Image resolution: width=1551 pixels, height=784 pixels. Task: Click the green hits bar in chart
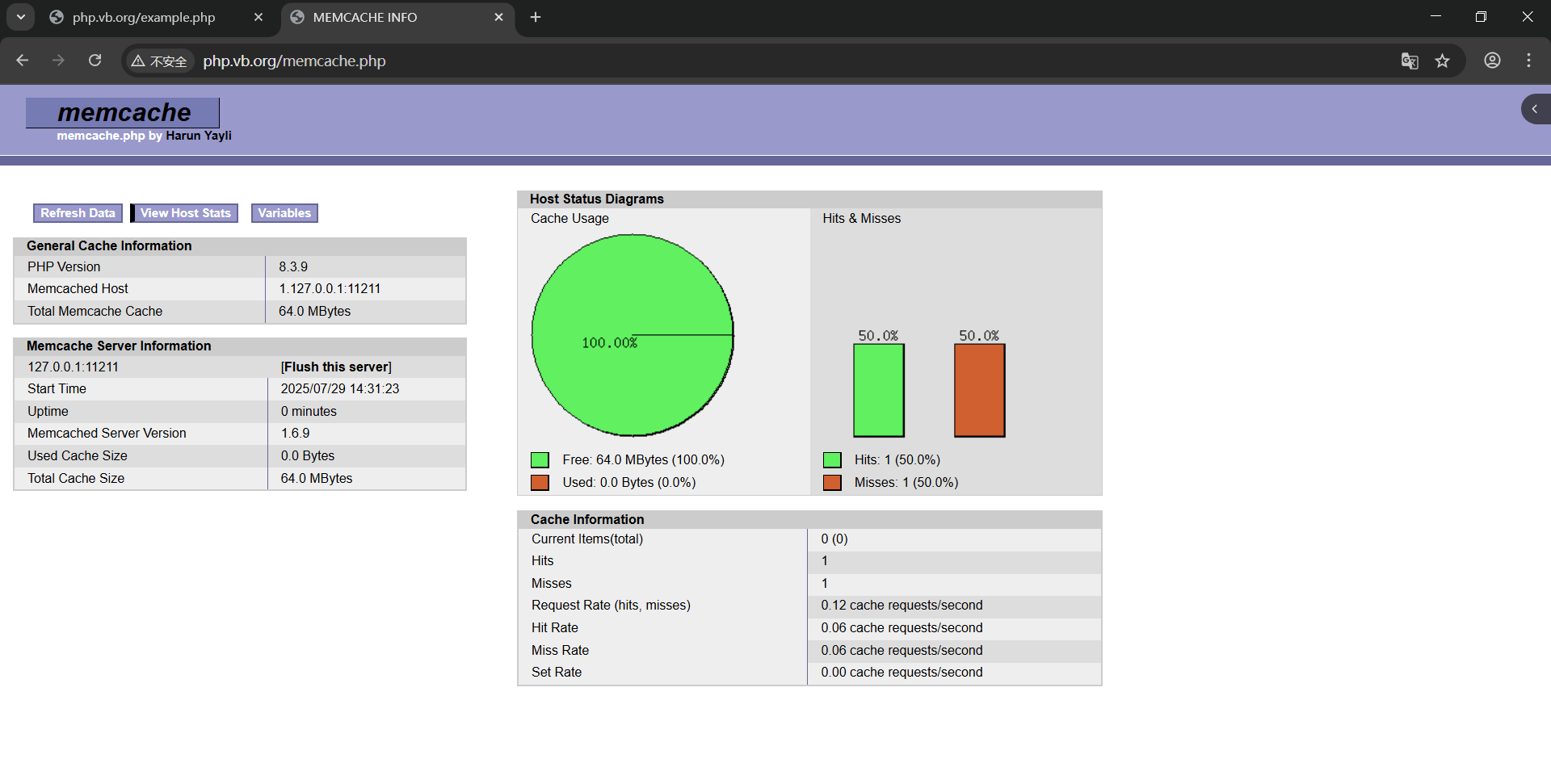coord(879,391)
